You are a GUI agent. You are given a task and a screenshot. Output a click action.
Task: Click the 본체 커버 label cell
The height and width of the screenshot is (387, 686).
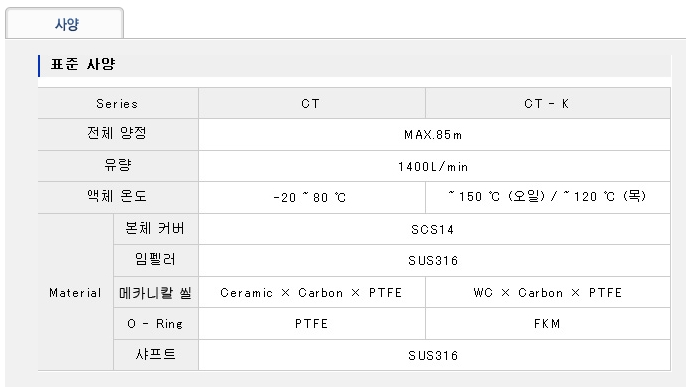(x=156, y=229)
